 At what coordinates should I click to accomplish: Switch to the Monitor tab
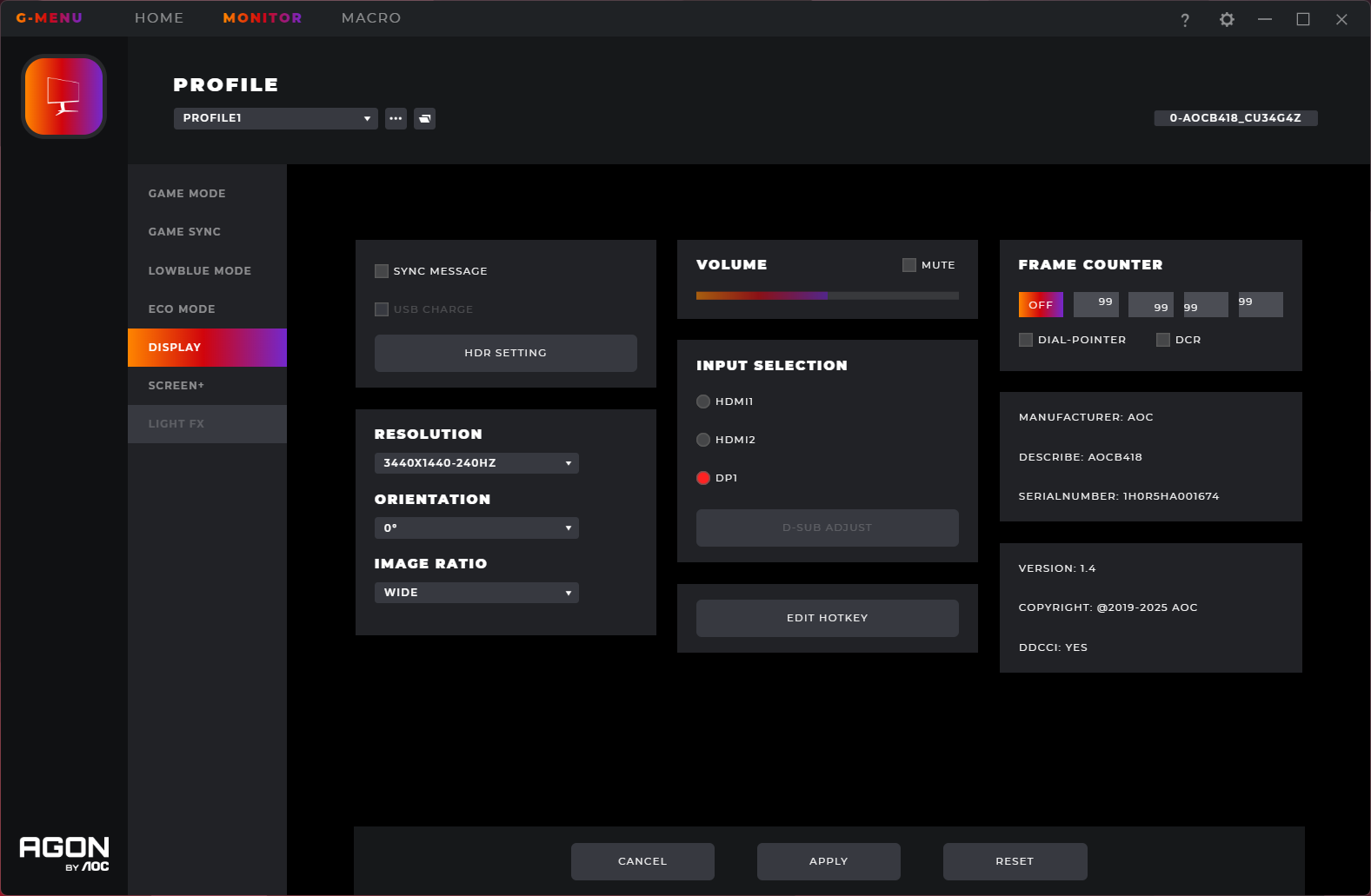(x=263, y=18)
